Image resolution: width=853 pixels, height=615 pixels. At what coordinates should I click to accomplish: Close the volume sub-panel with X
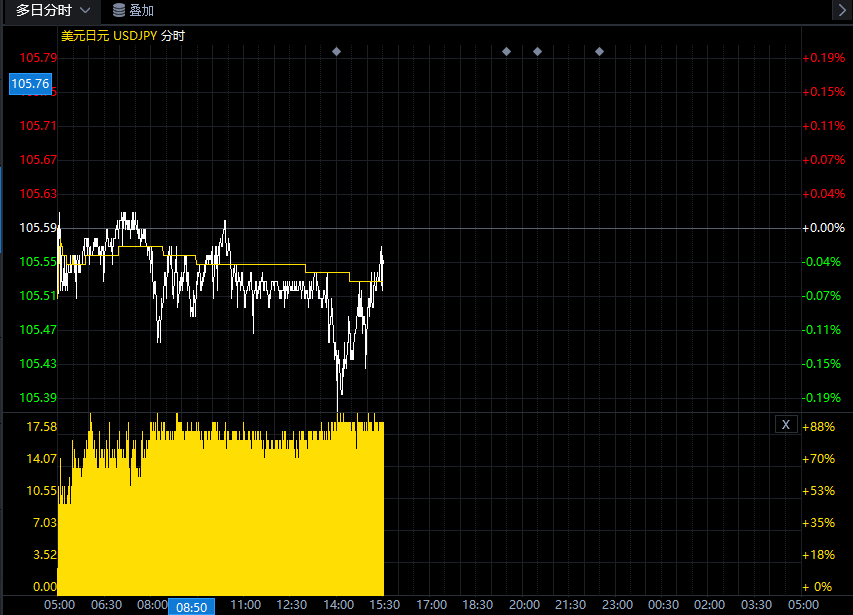[x=786, y=425]
